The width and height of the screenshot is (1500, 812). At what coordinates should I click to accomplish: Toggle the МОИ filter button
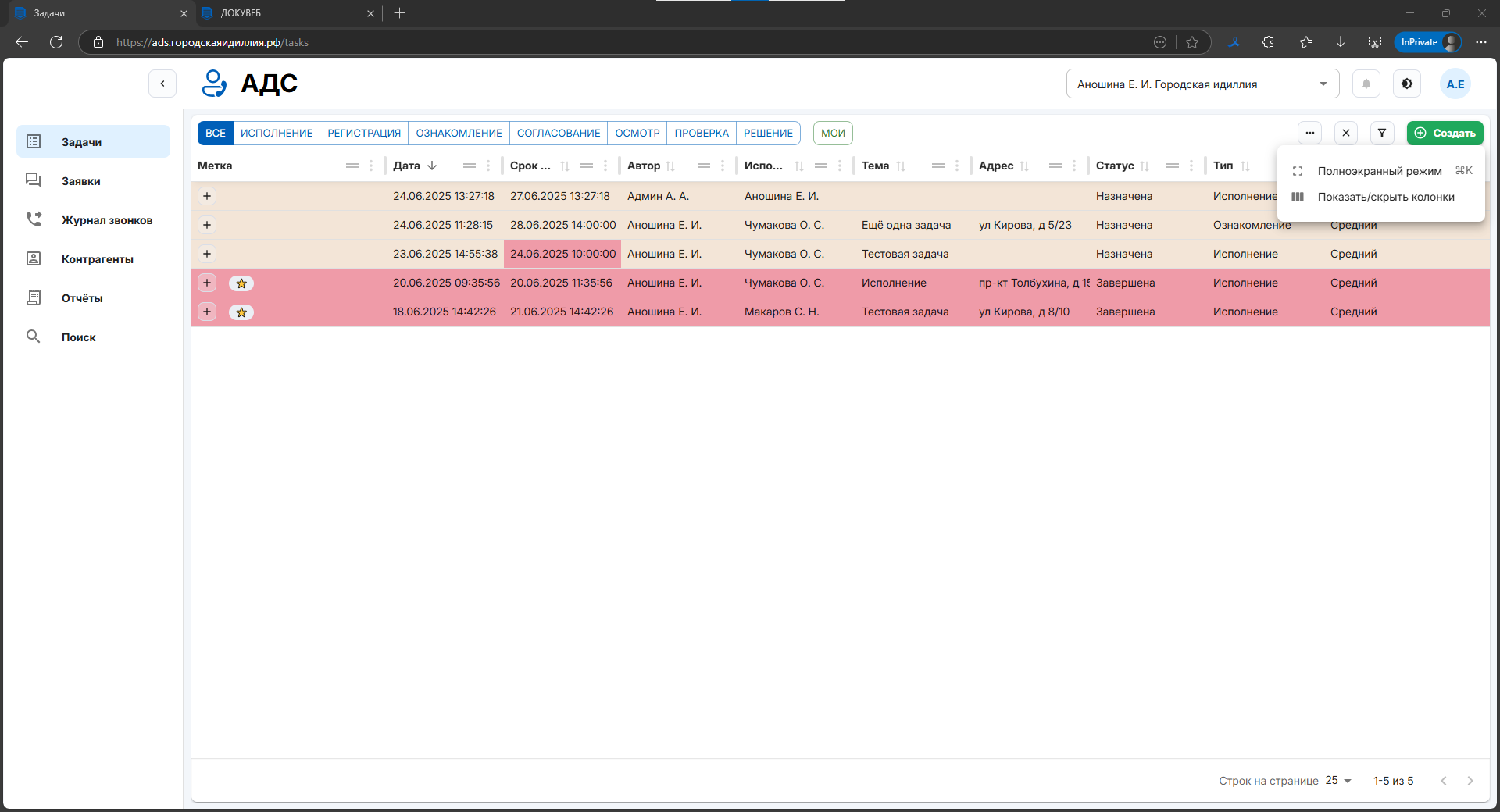tap(832, 134)
